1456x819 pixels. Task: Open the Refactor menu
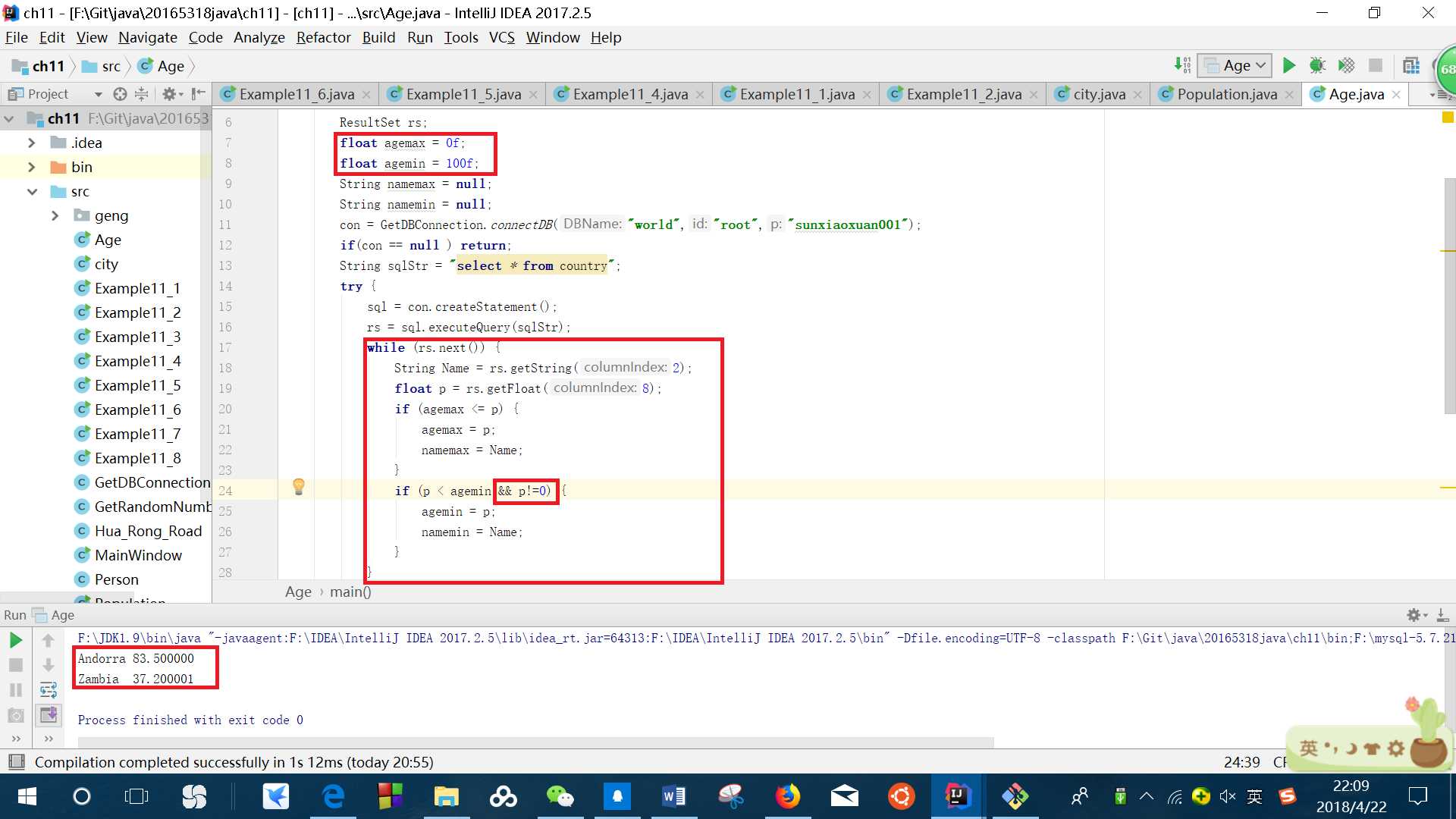point(323,37)
